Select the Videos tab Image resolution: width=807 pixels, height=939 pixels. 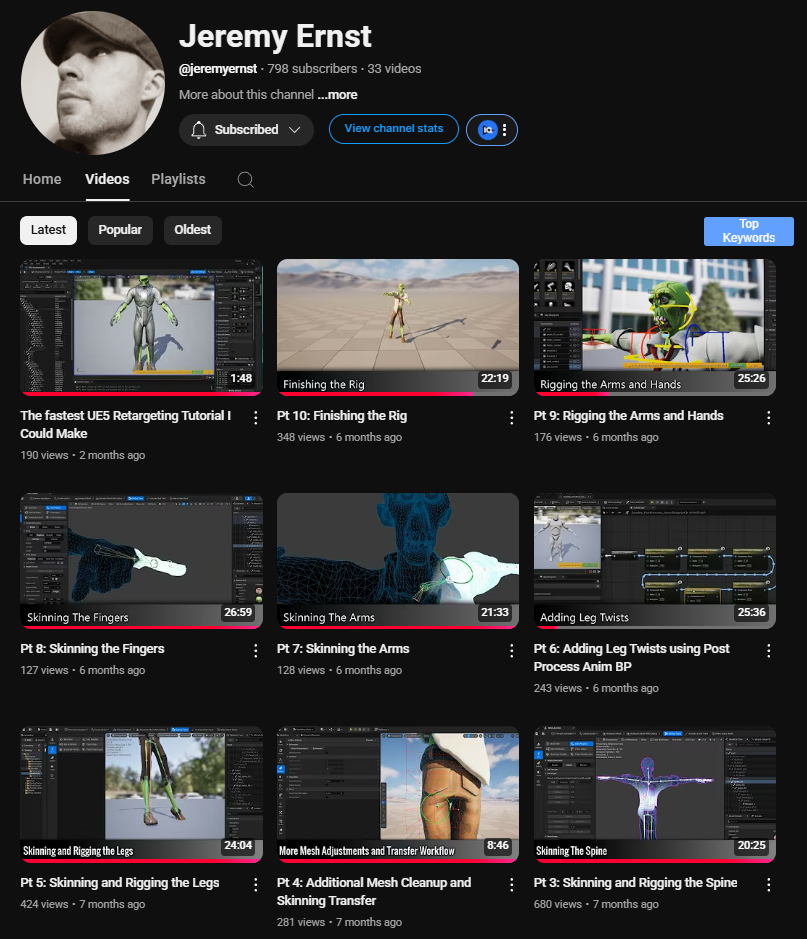coord(107,179)
